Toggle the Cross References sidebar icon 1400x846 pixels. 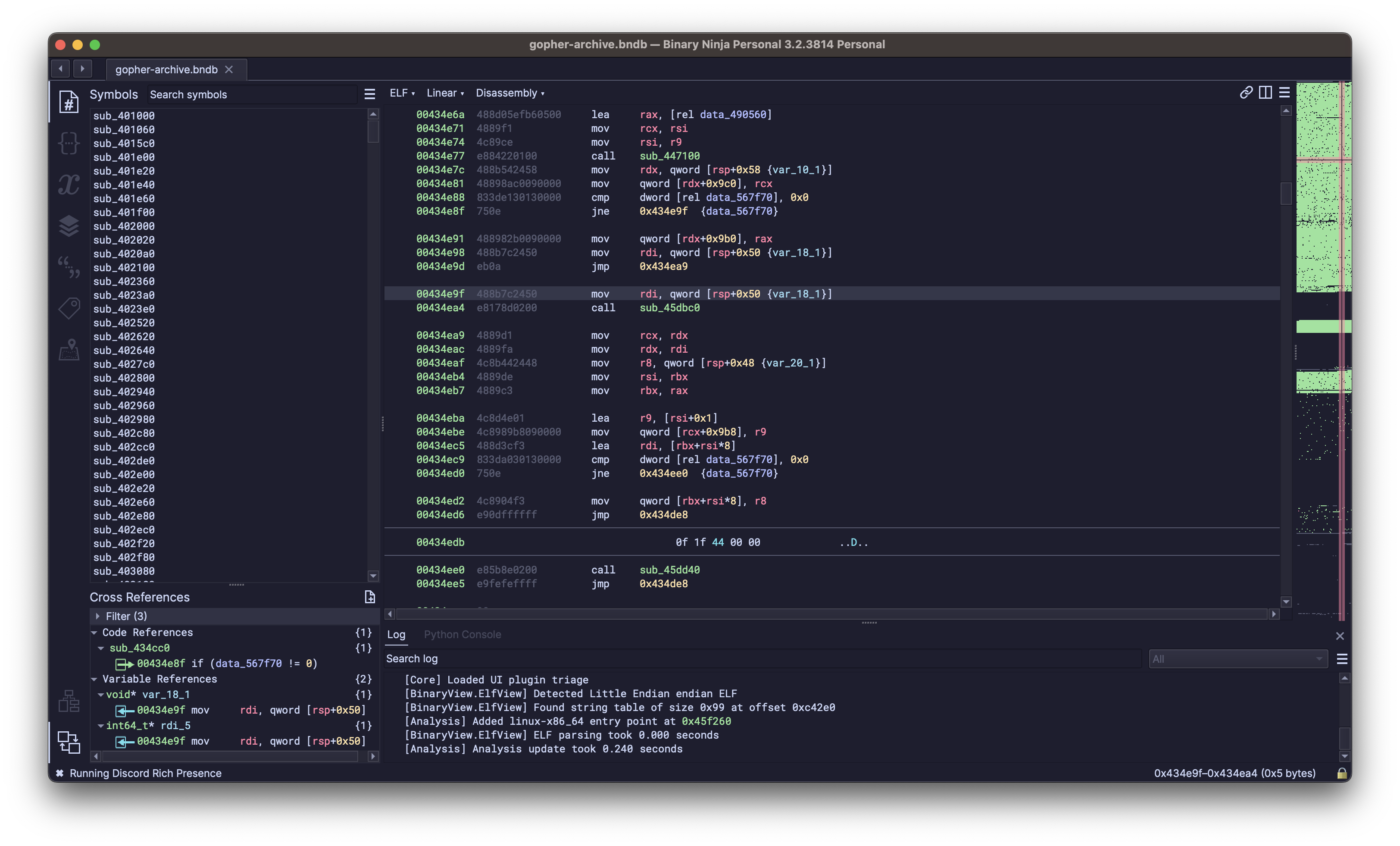point(69,742)
